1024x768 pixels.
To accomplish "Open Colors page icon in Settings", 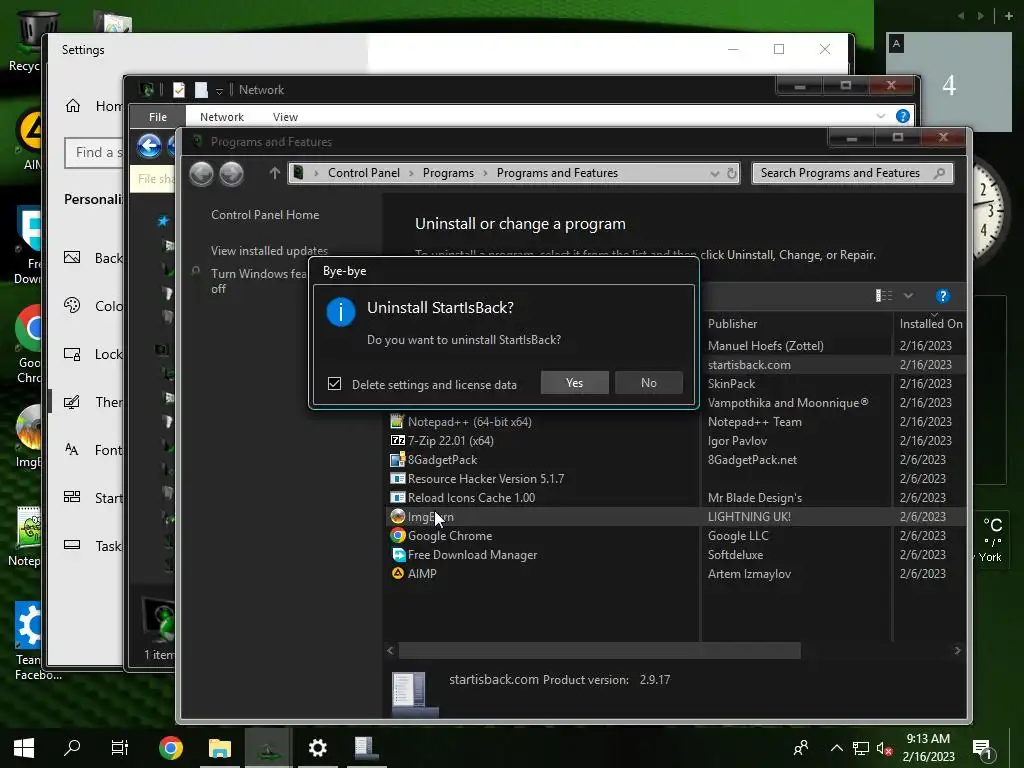I will click(x=72, y=305).
